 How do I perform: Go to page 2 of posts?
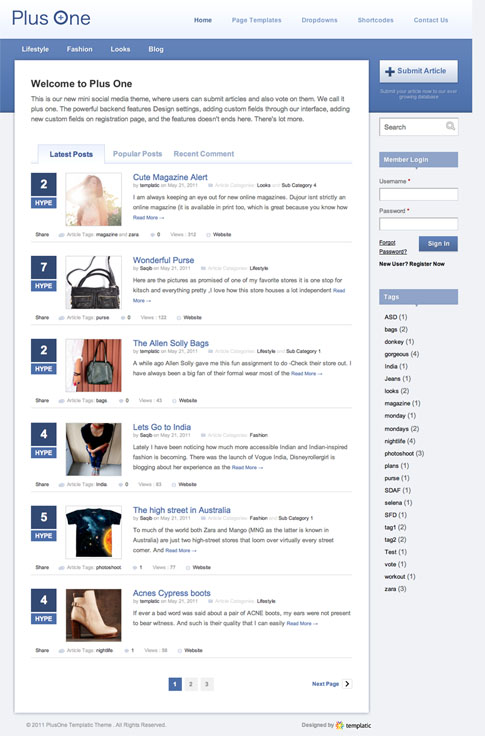(x=191, y=684)
